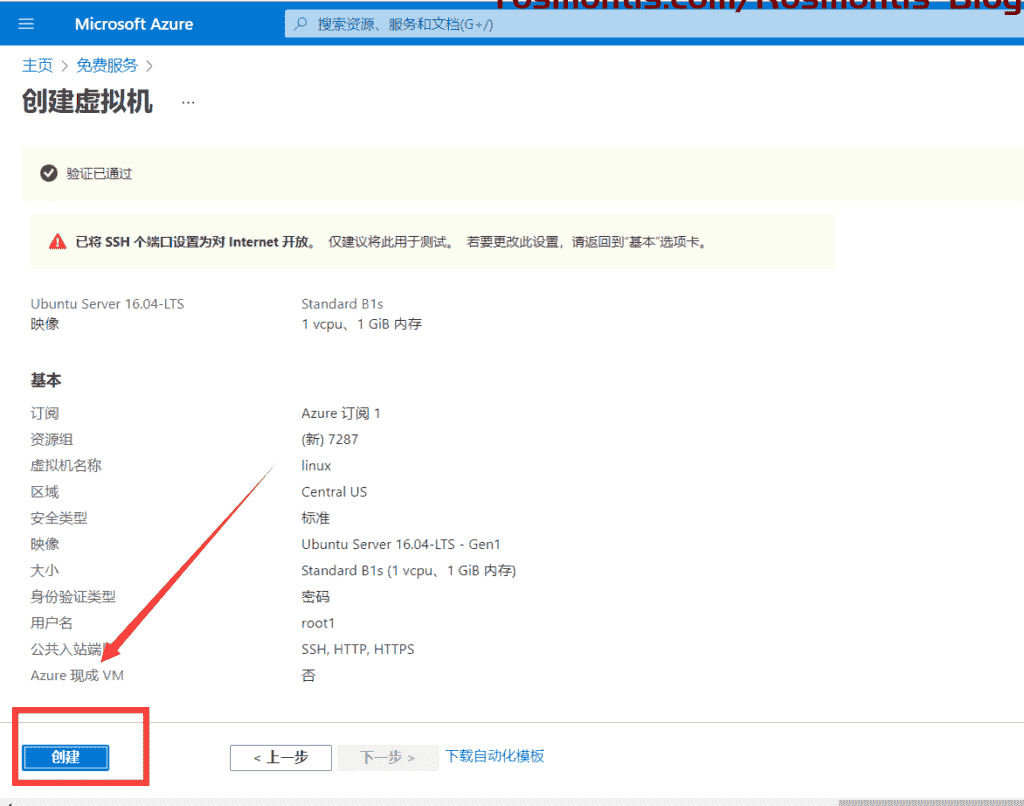The image size is (1024, 806).
Task: Click the blue 创建 button
Action: 65,757
